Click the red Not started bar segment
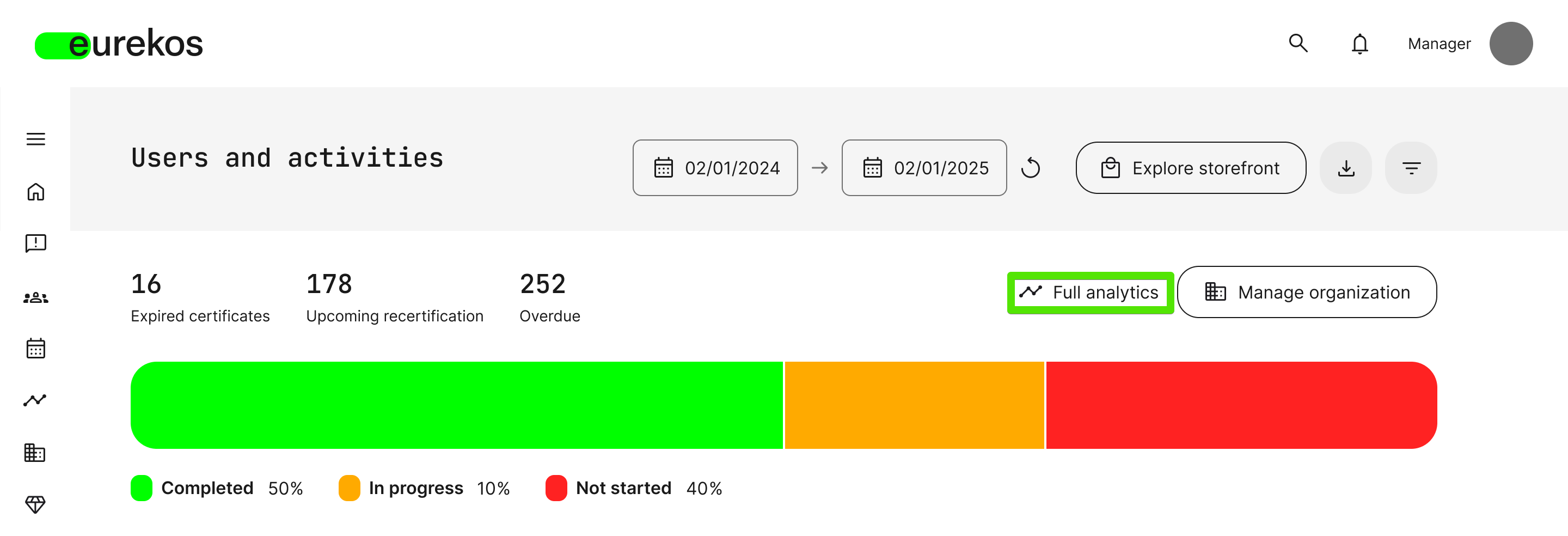The width and height of the screenshot is (1568, 536). (1241, 405)
